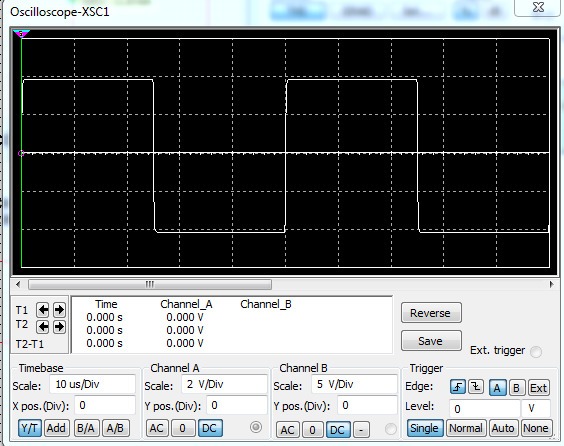
Task: Toggle Channel A radio indicator
Action: (256, 427)
